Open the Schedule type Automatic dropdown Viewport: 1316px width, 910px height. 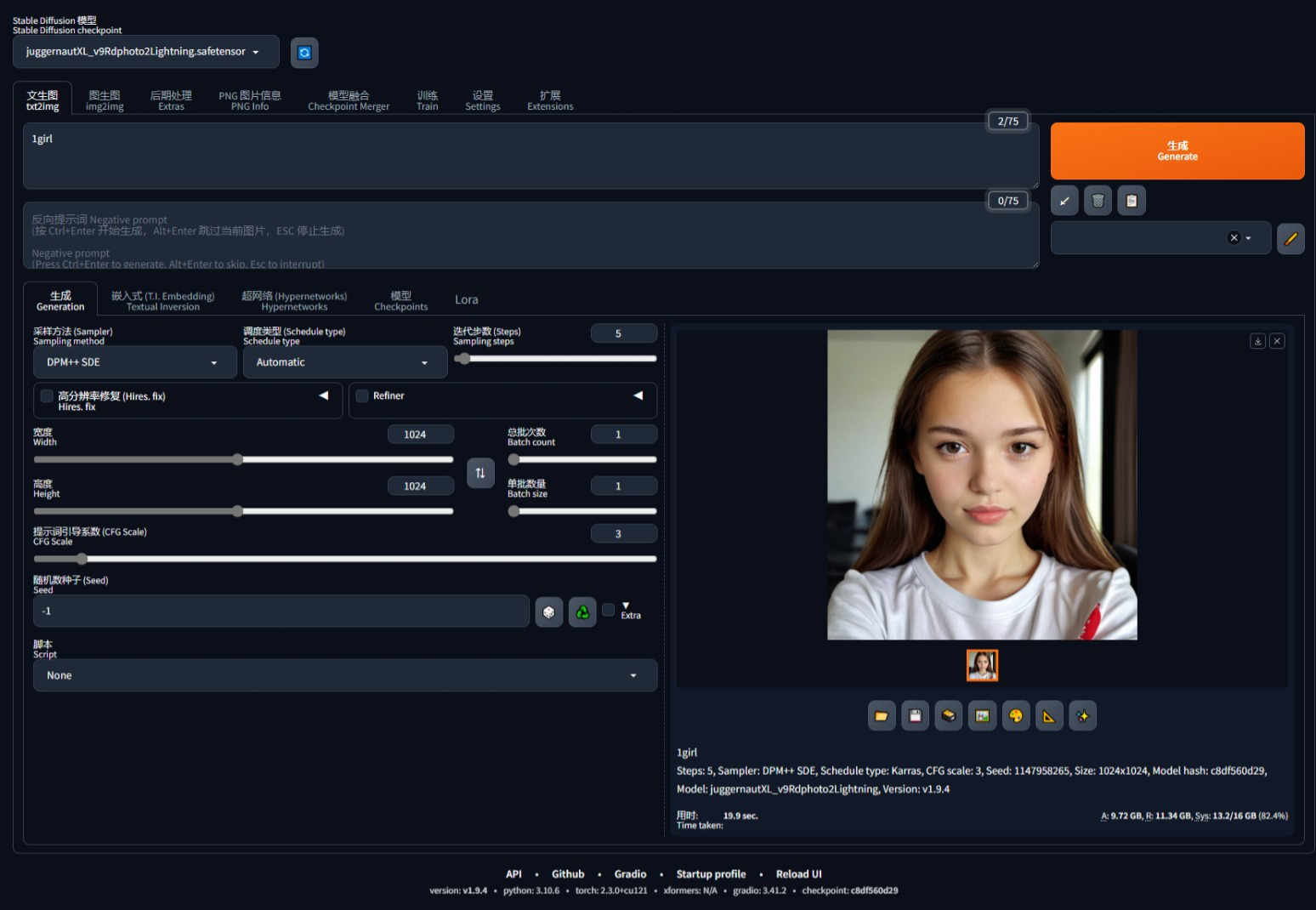click(345, 362)
